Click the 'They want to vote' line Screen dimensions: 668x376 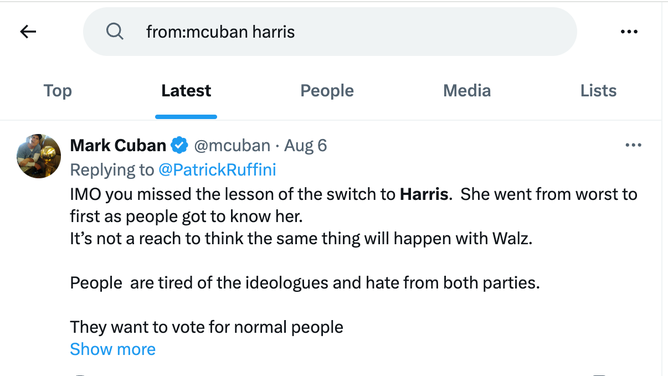207,327
